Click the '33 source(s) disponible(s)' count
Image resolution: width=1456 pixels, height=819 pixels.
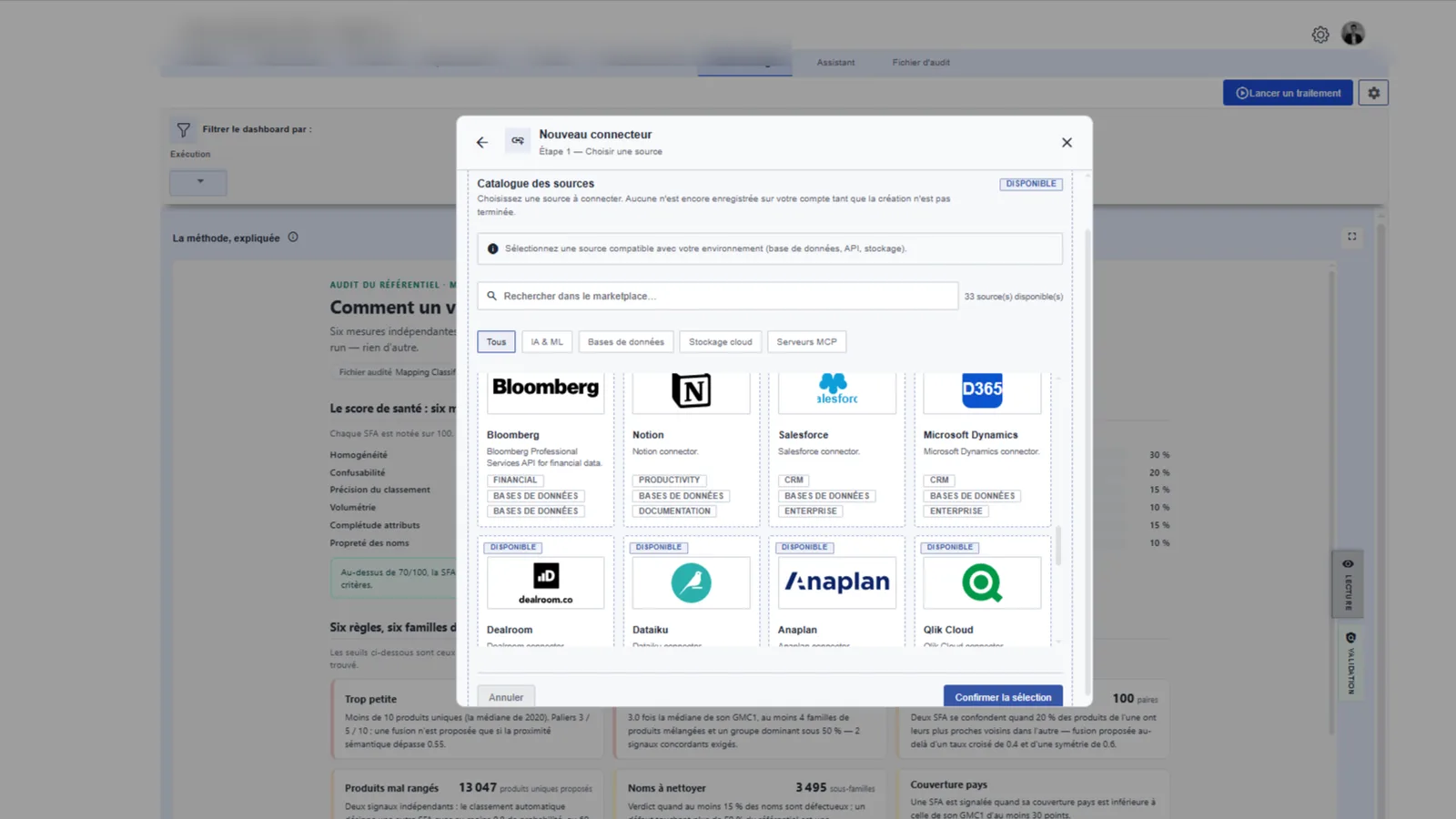pyautogui.click(x=1014, y=297)
